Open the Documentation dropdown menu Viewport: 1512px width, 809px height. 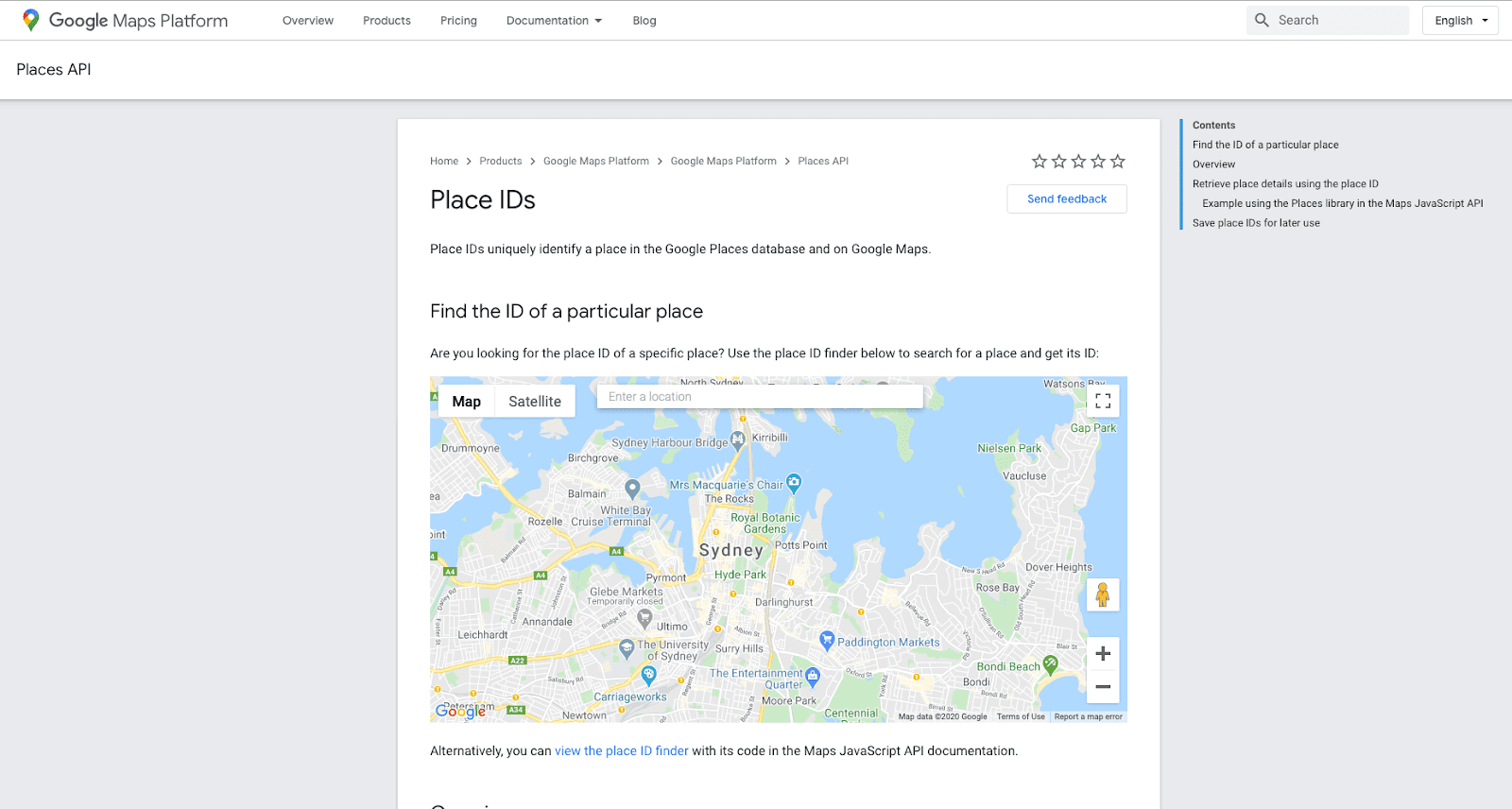[x=554, y=20]
